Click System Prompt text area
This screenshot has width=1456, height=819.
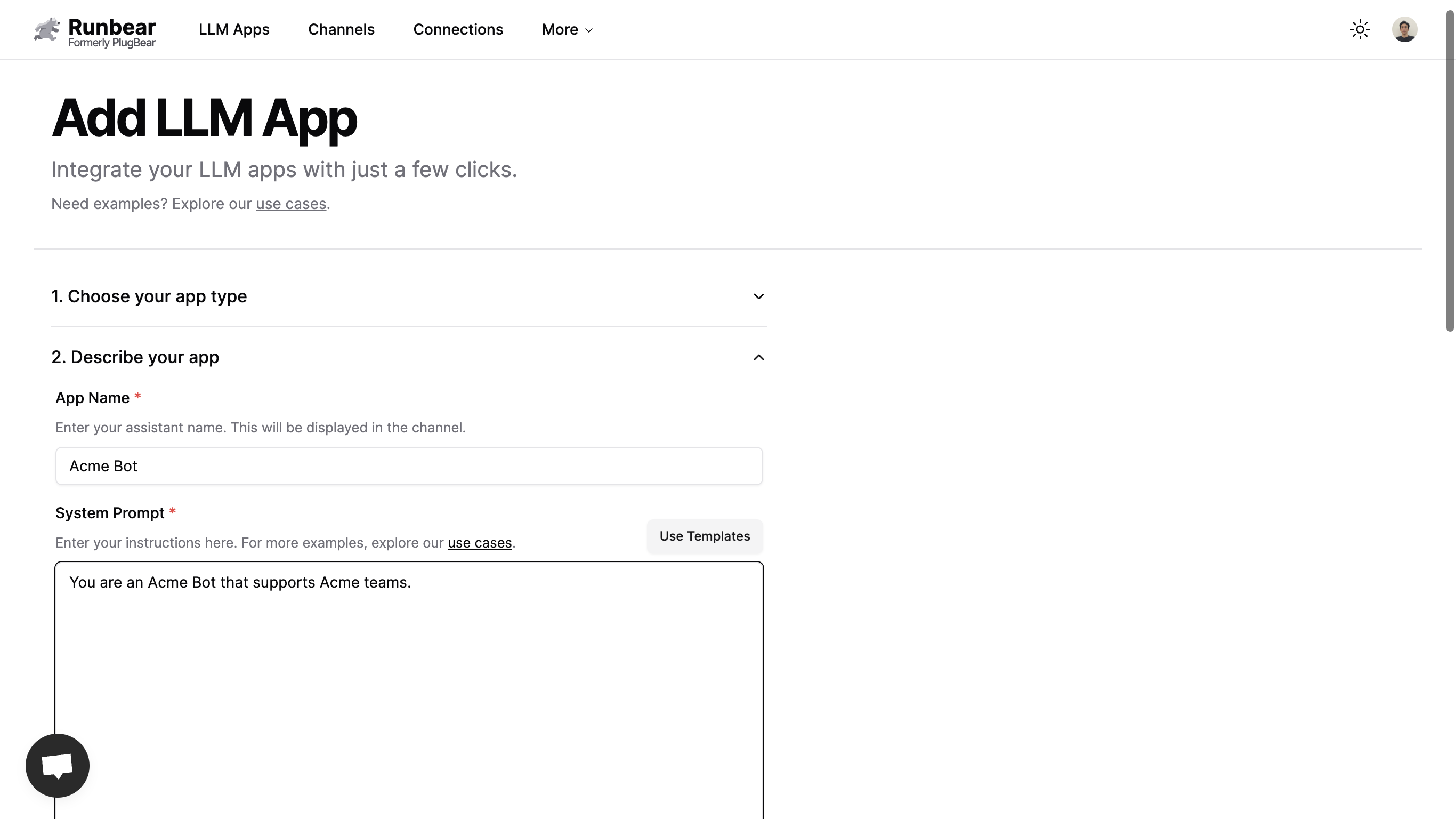409,690
